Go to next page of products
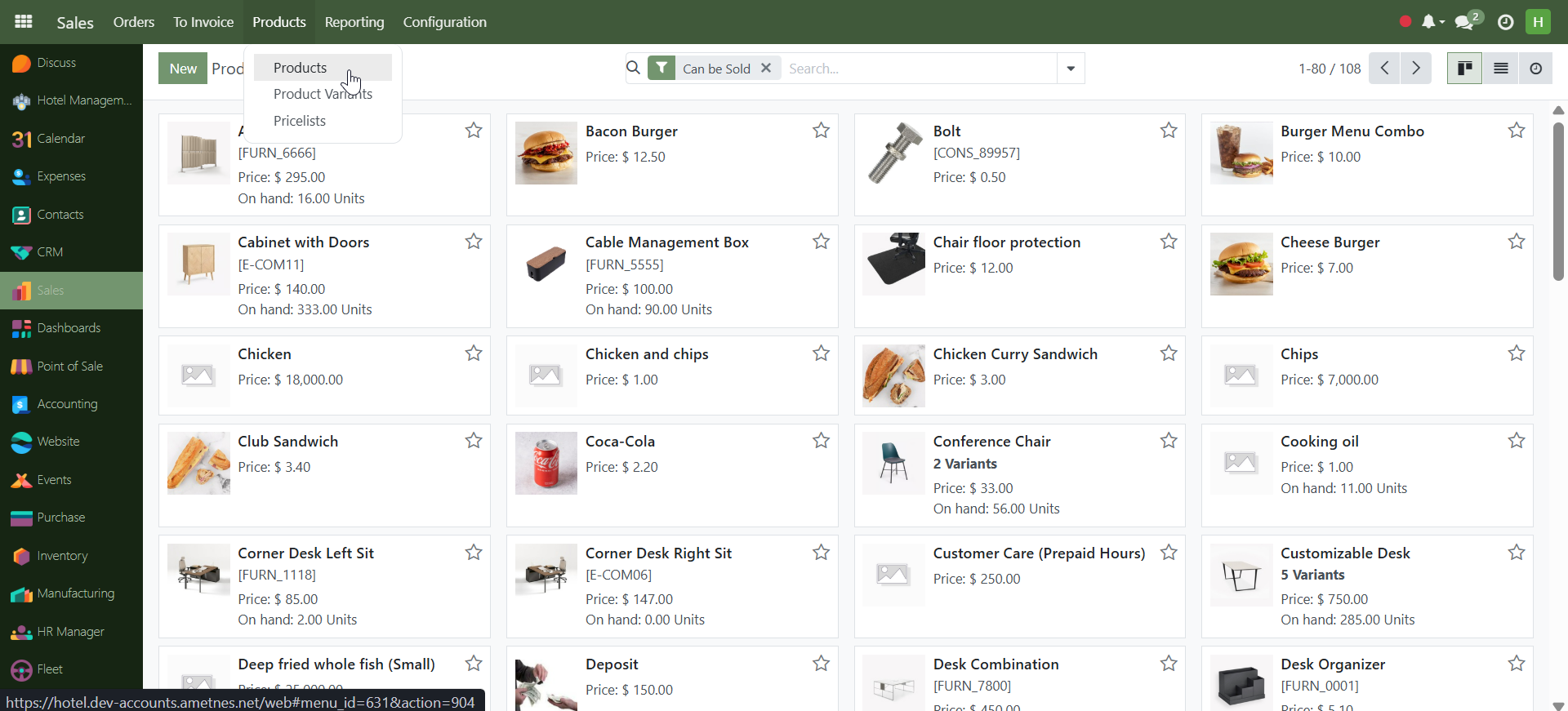The height and width of the screenshot is (711, 1568). pyautogui.click(x=1416, y=69)
